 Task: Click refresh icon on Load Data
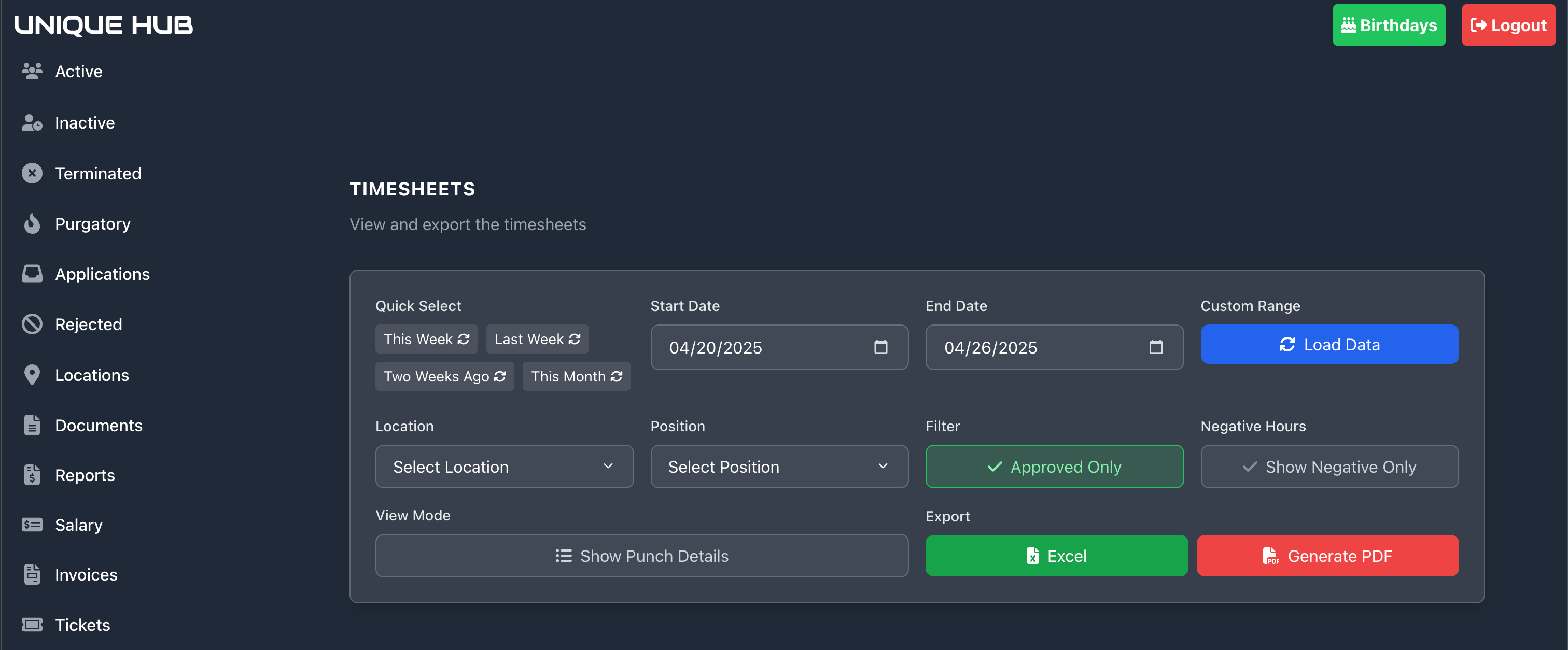[x=1287, y=345]
